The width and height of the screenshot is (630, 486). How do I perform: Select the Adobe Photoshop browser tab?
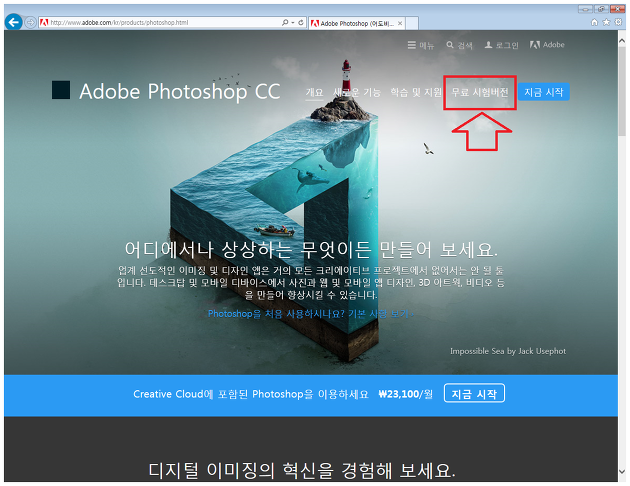(x=357, y=23)
